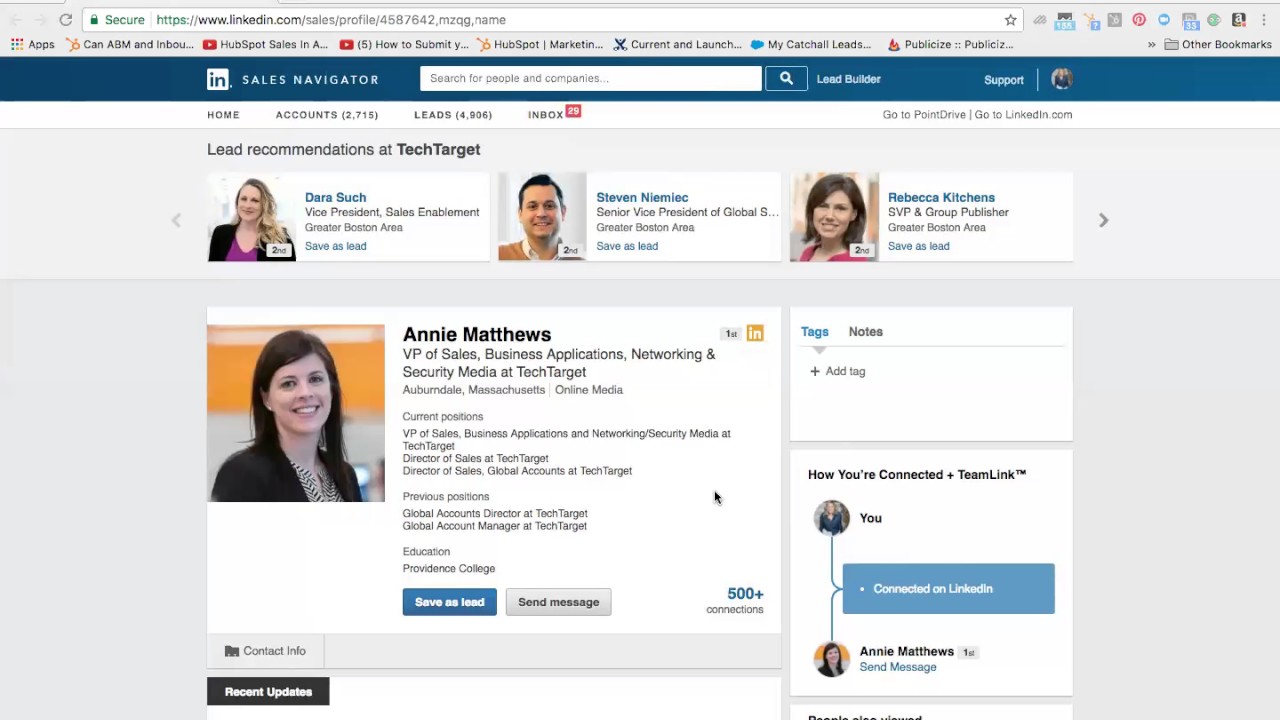Bookmark this page with the star icon
The image size is (1280, 720).
[1010, 20]
